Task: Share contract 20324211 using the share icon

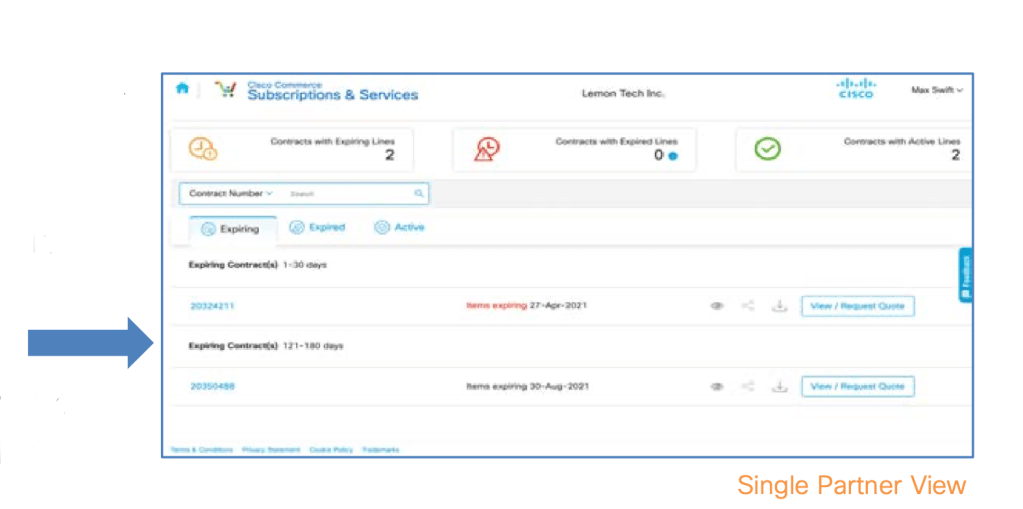Action: point(747,306)
